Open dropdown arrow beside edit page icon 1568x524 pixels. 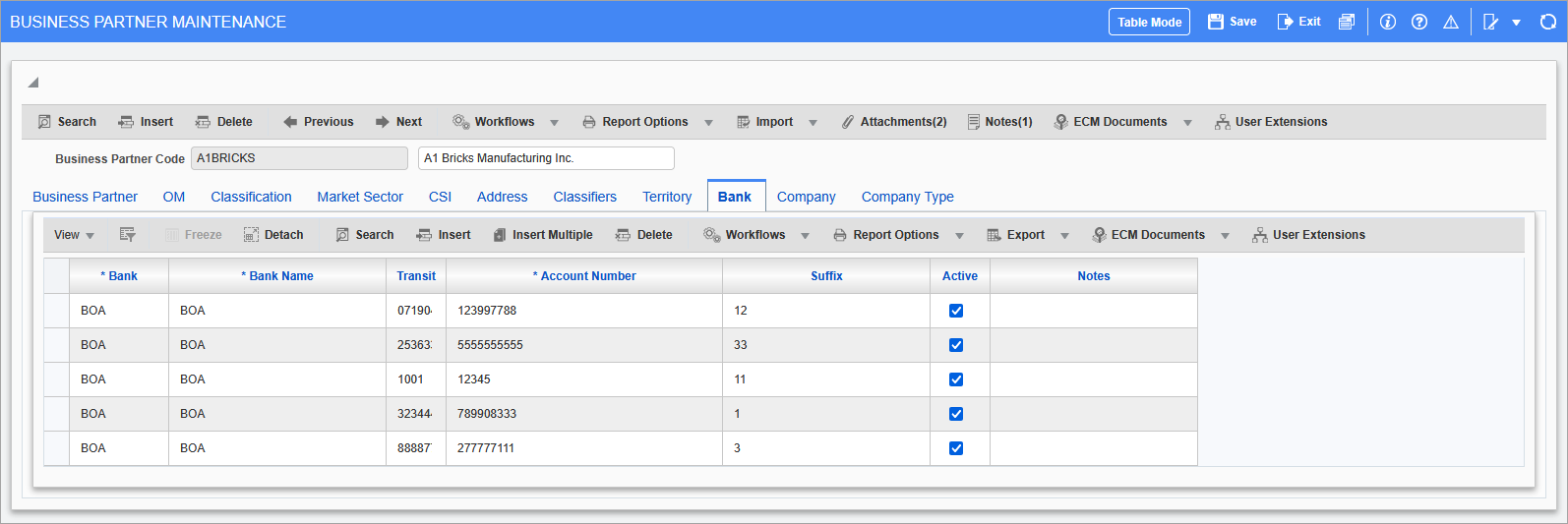1516,23
